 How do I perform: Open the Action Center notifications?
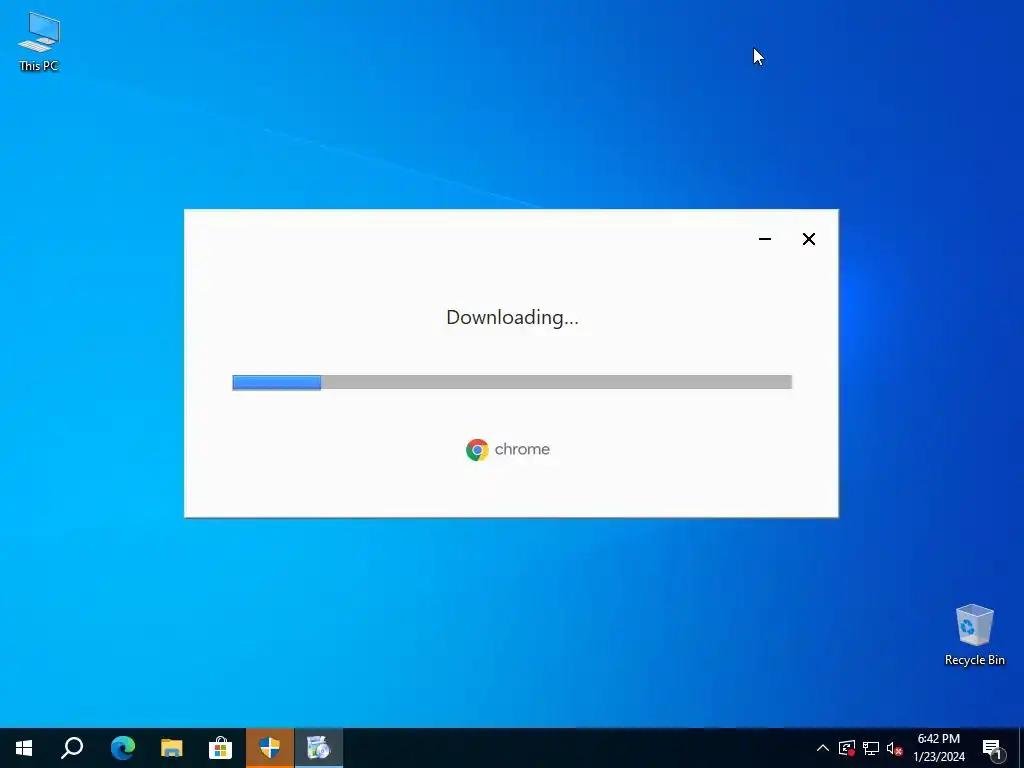pyautogui.click(x=993, y=748)
